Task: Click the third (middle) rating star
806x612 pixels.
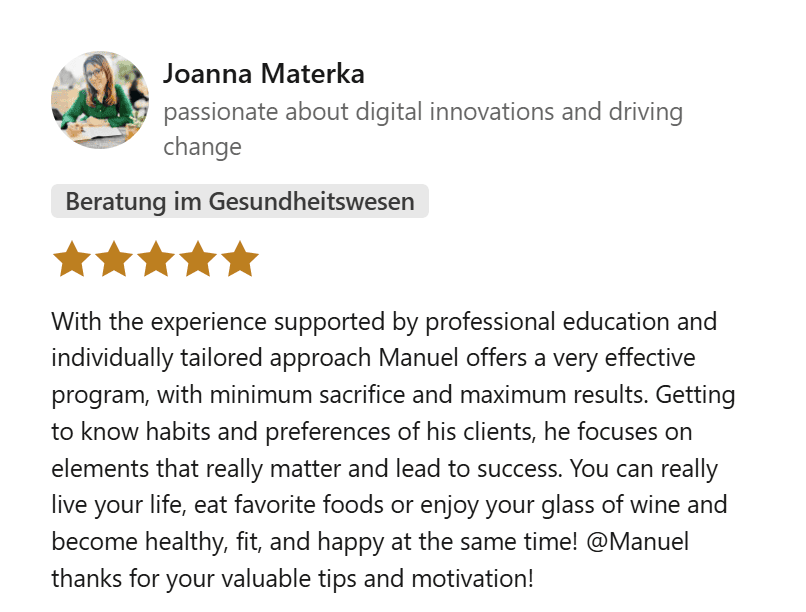Action: tap(155, 259)
